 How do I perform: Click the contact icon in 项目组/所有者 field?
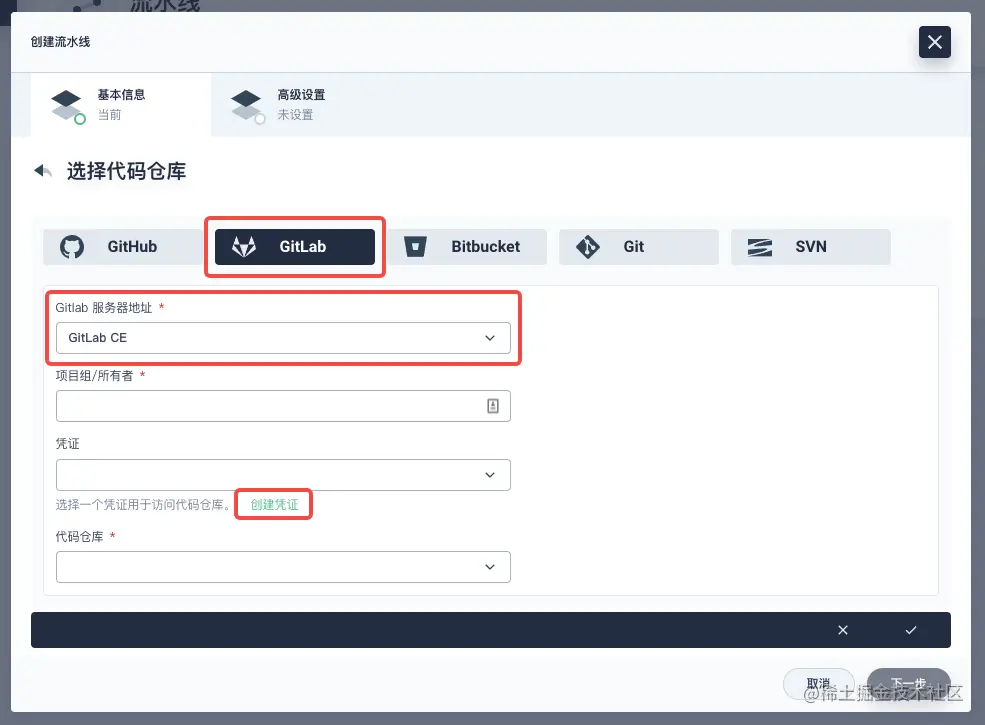coord(493,406)
